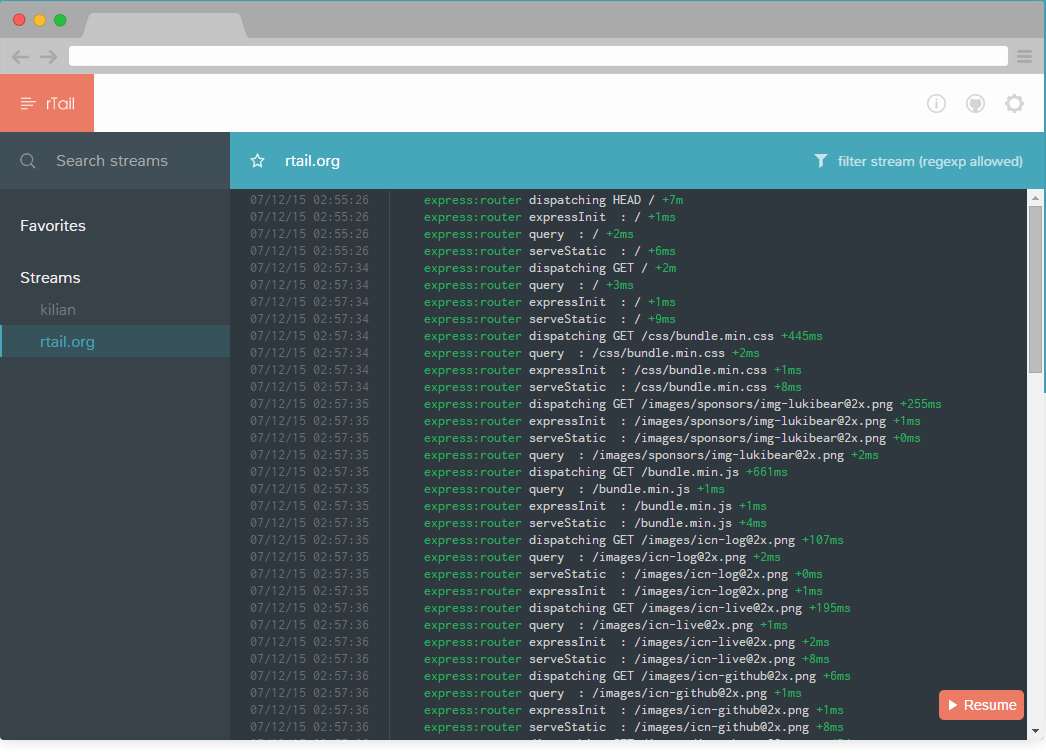This screenshot has height=754, width=1046.
Task: Click the browser address bar
Action: click(x=538, y=56)
